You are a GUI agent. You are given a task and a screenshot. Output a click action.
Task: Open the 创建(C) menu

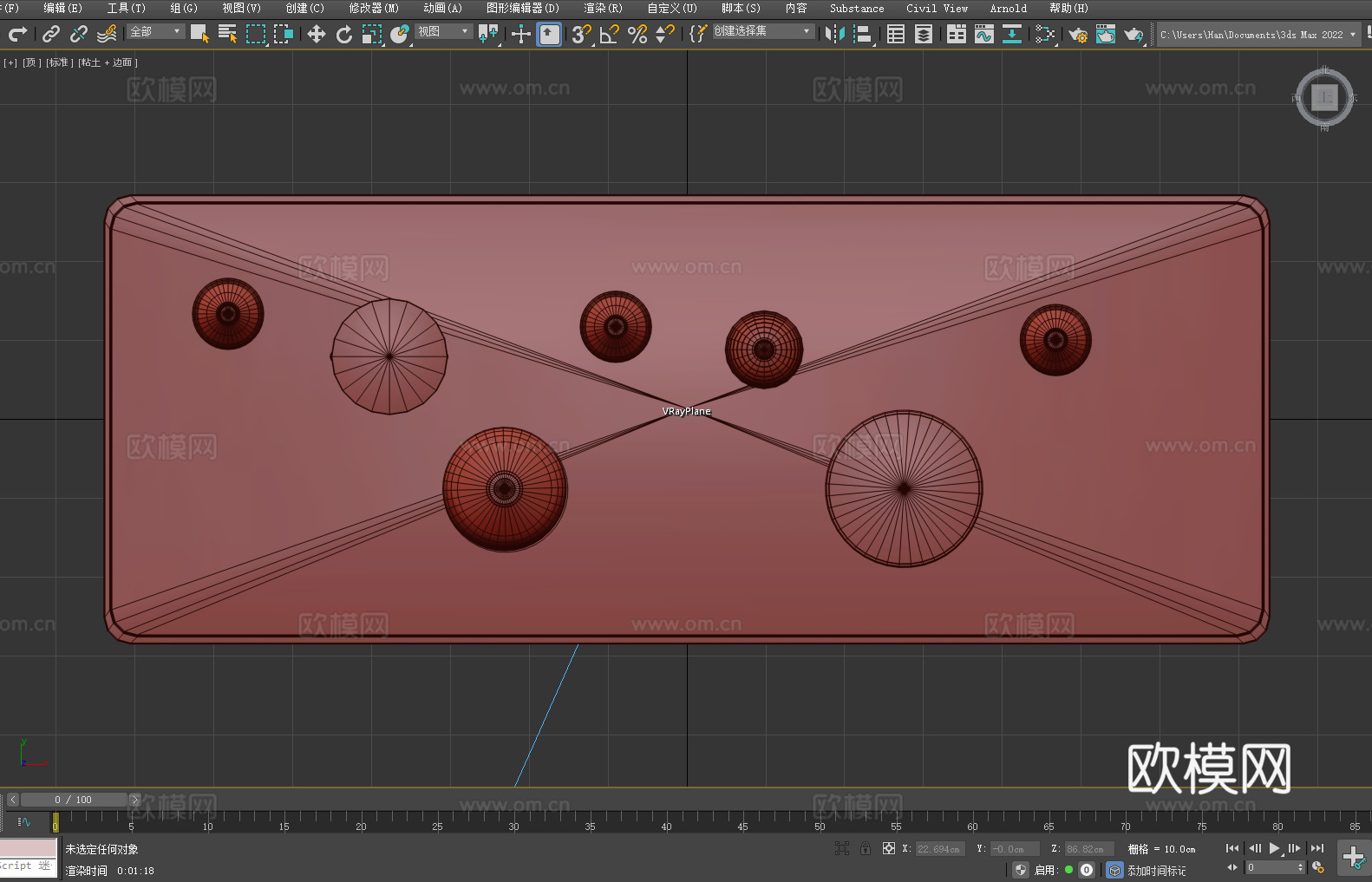point(304,8)
